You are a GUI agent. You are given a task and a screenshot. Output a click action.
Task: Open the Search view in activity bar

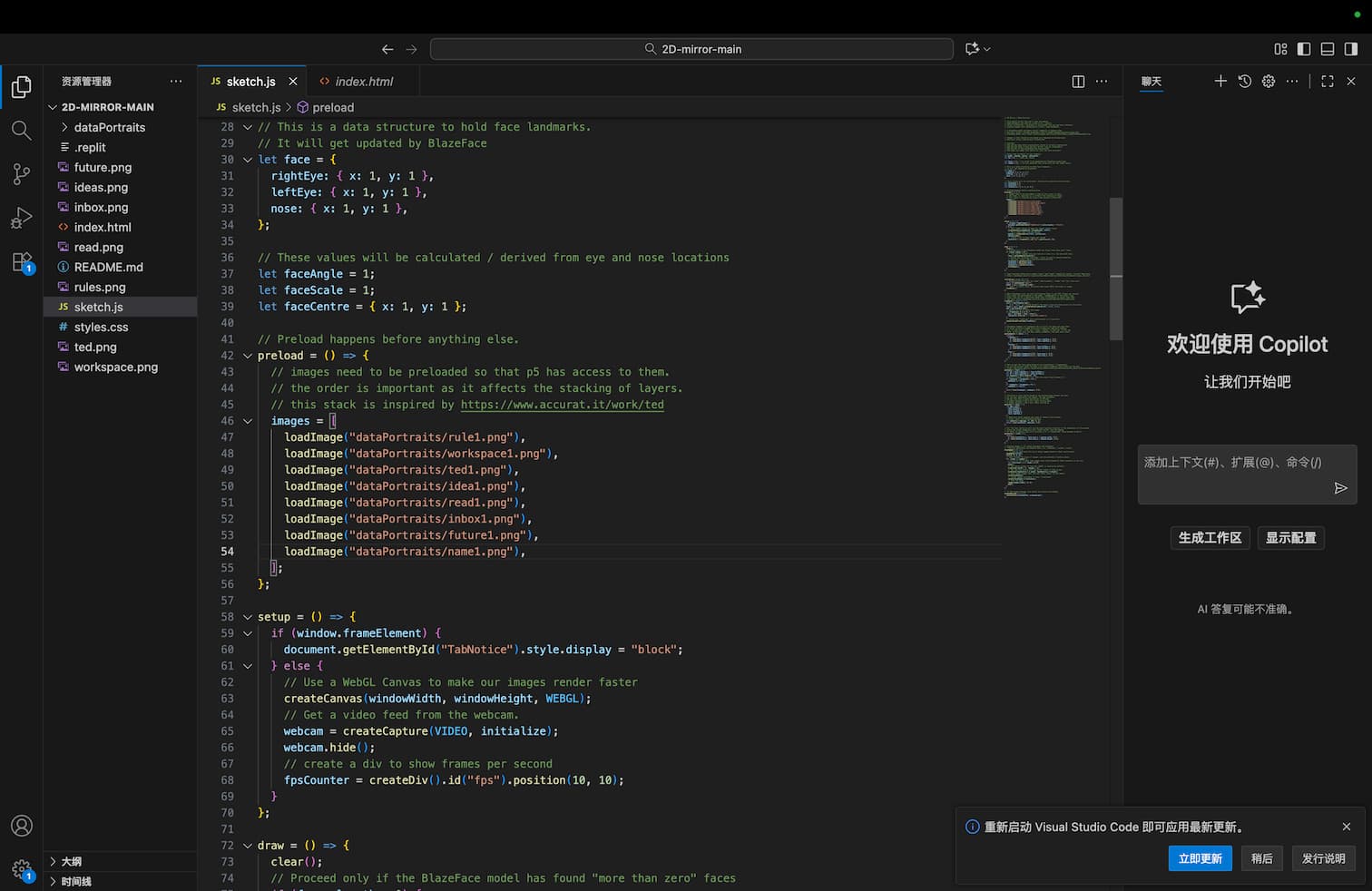(x=21, y=131)
